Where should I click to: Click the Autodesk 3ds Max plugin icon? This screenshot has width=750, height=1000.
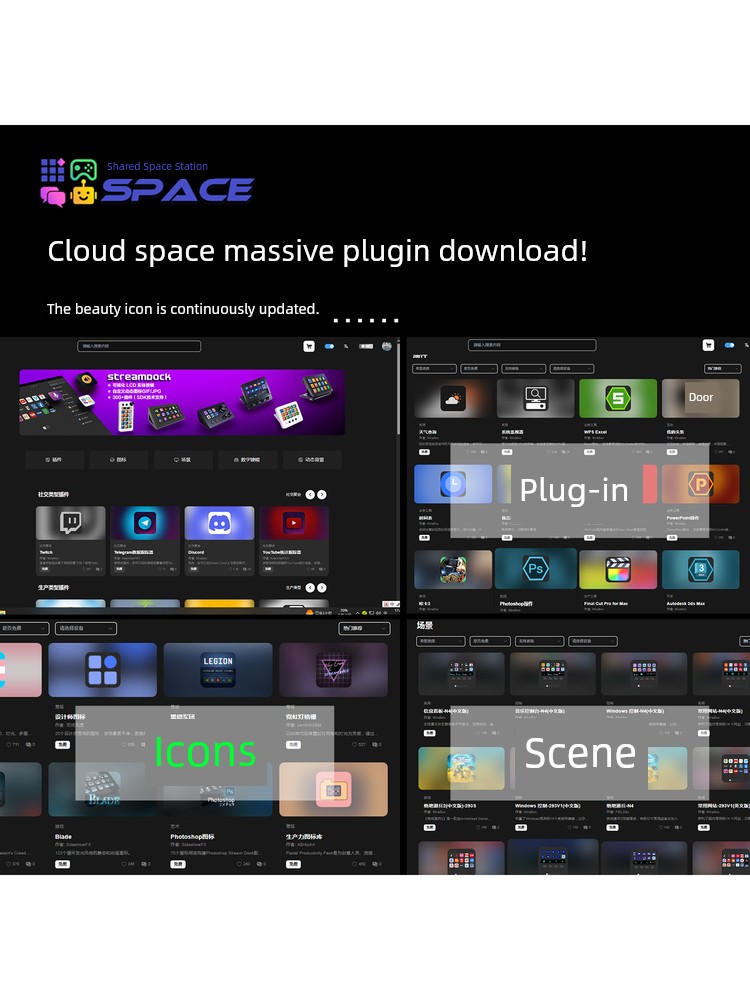click(700, 569)
